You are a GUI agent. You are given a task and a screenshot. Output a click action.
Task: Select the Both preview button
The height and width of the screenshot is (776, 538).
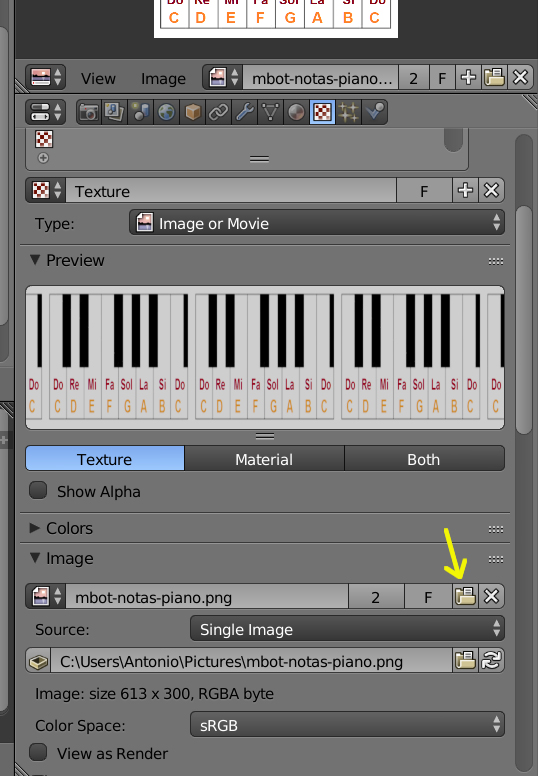click(x=424, y=459)
